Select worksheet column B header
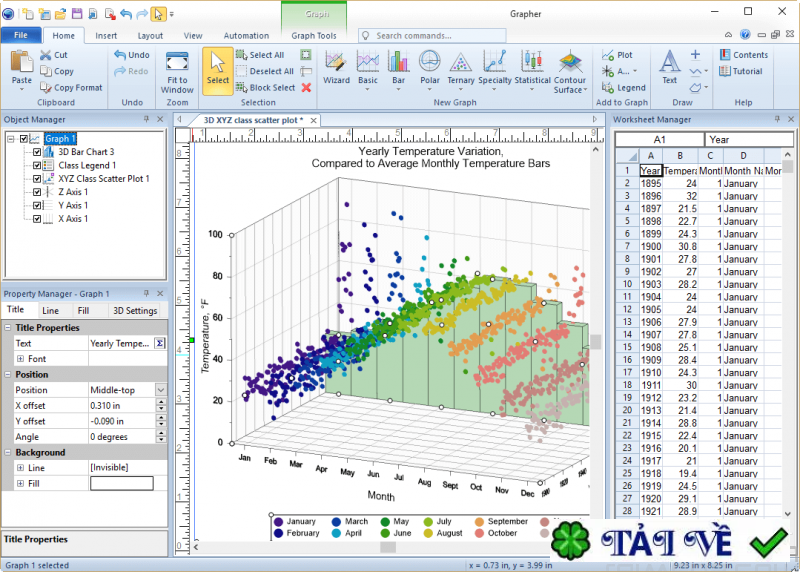800x572 pixels. 680,156
